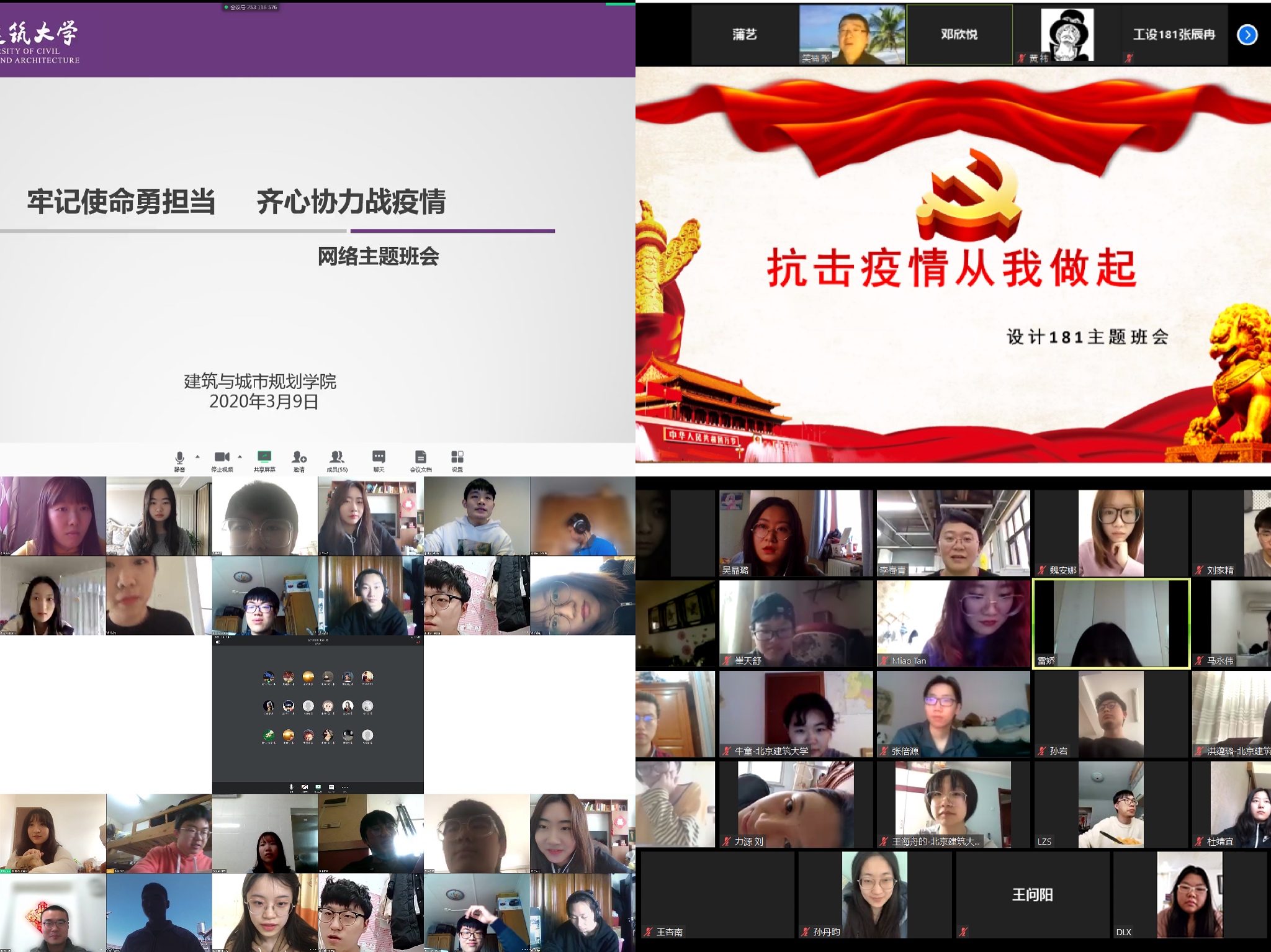Click the 李春青 video thumbnail
This screenshot has height=952, width=1271.
[x=953, y=534]
